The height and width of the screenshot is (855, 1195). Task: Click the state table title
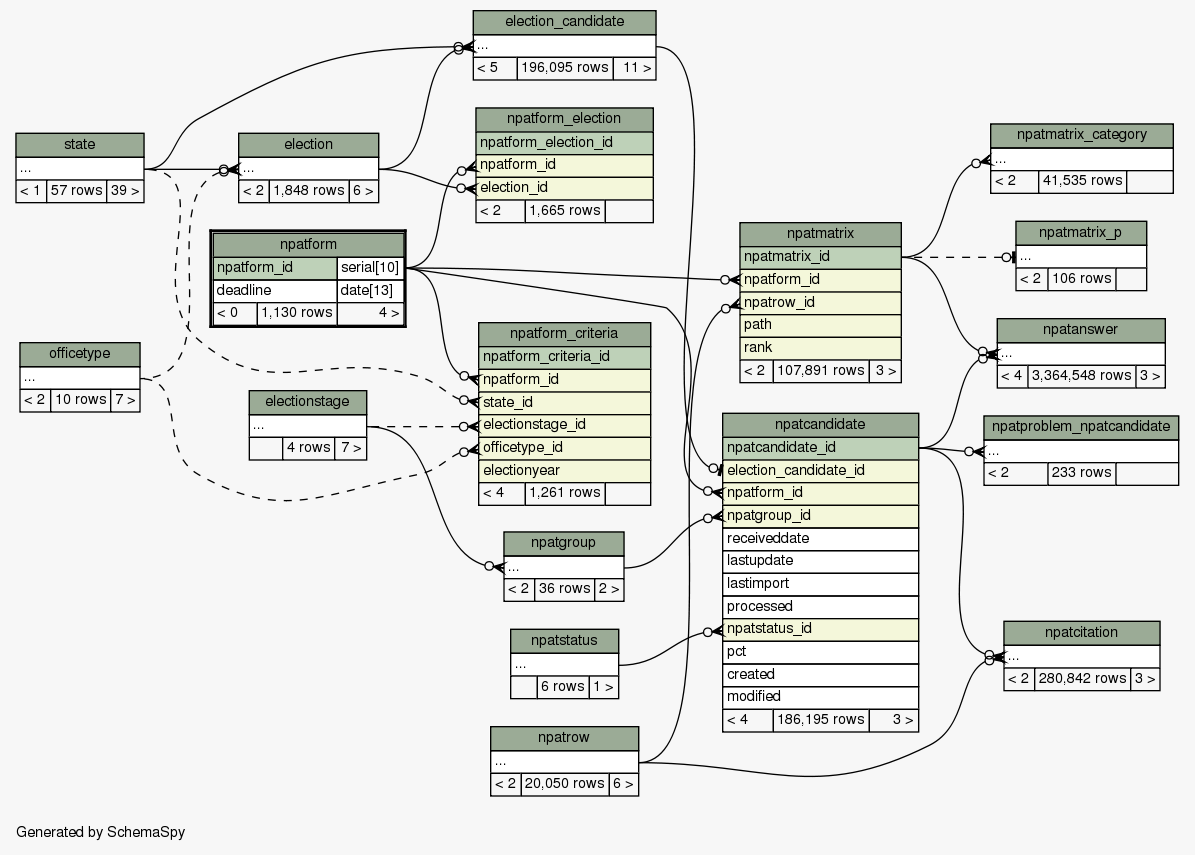80,144
